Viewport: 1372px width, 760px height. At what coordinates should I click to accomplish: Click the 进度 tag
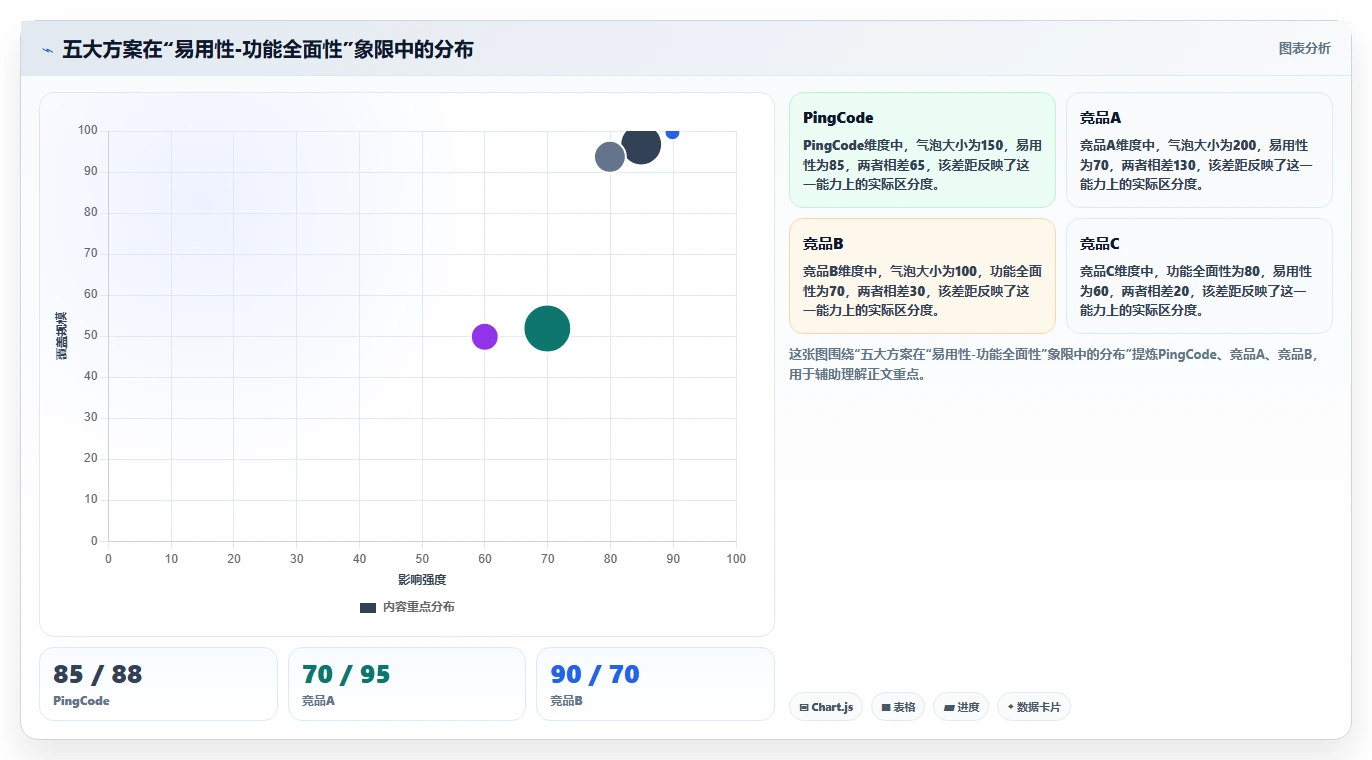(961, 707)
